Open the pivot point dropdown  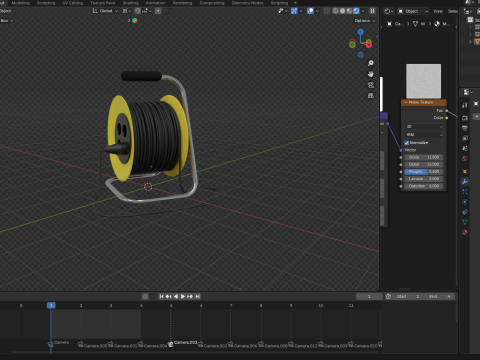(126, 11)
